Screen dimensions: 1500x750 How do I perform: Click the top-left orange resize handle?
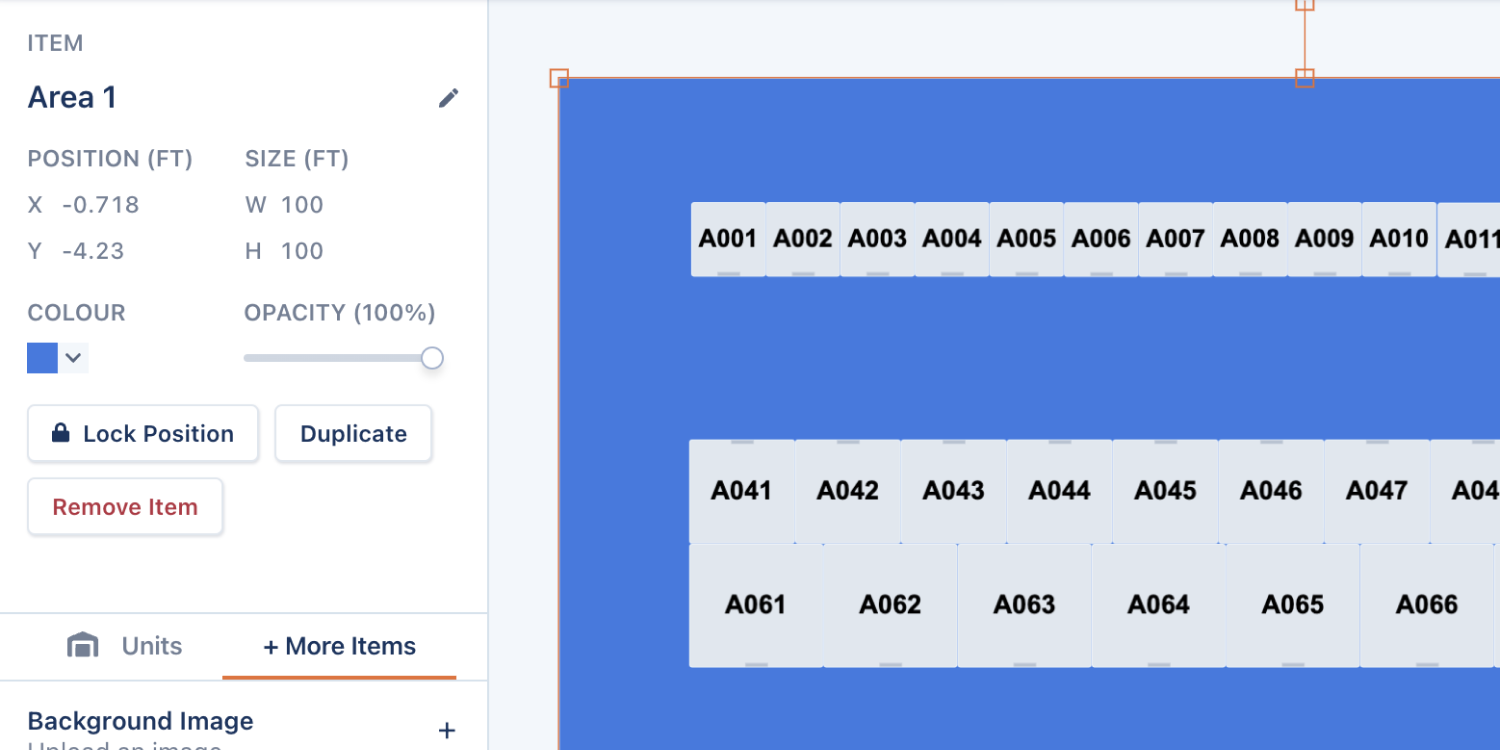[559, 78]
